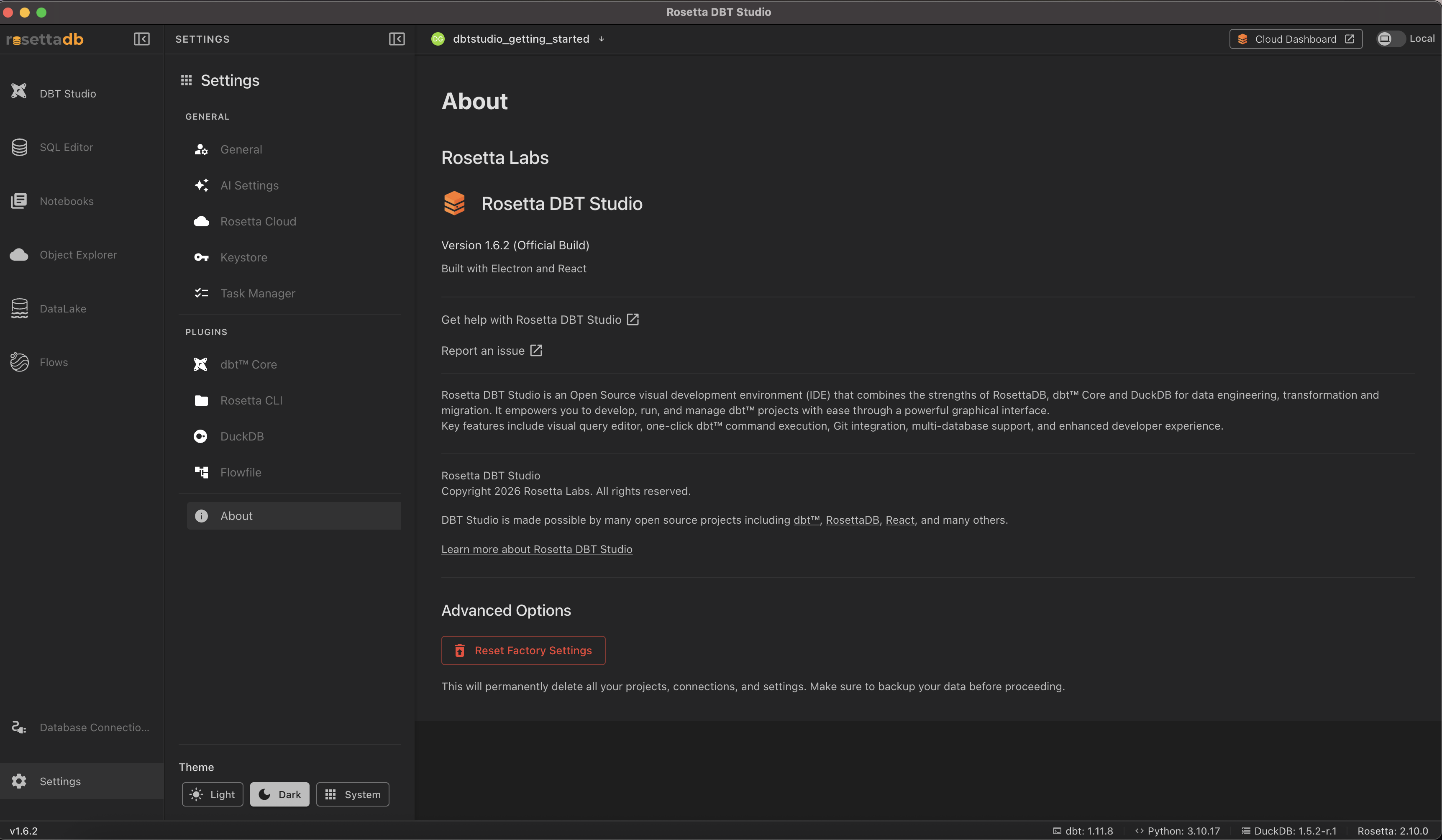Open Rosetta CLI plugin settings
The height and width of the screenshot is (840, 1442).
tap(294, 400)
